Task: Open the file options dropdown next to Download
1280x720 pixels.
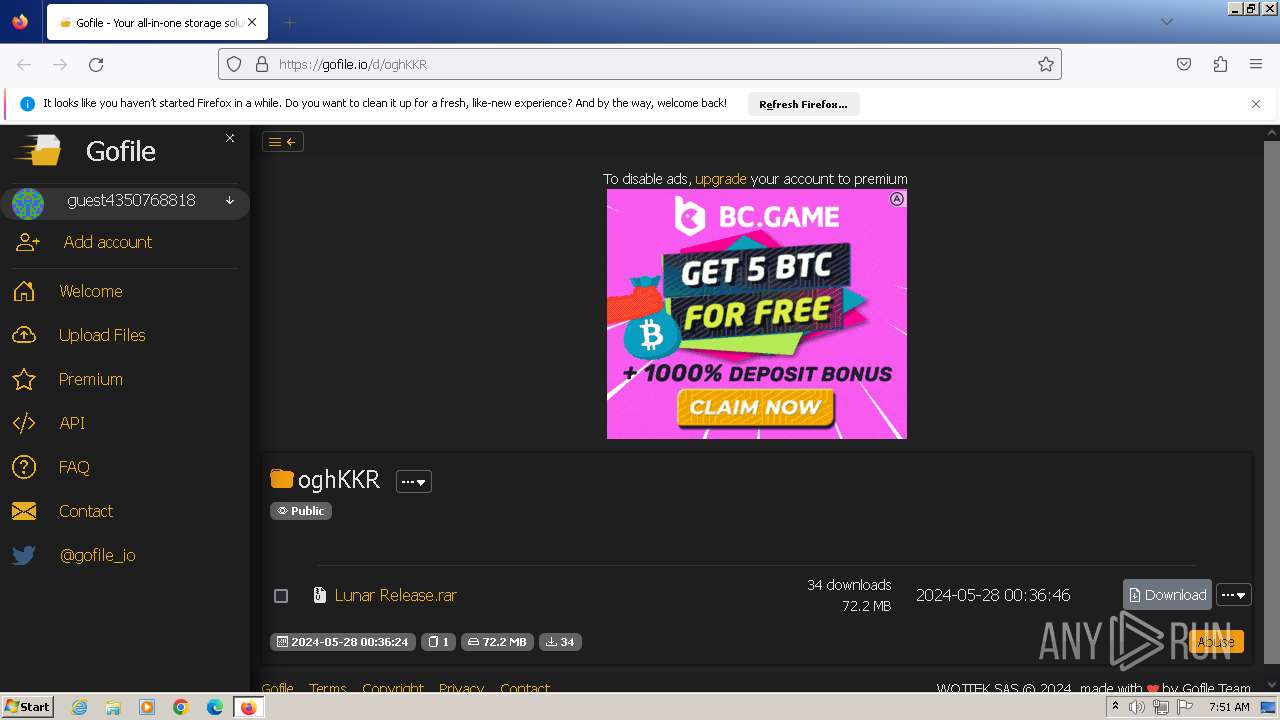Action: point(1234,595)
